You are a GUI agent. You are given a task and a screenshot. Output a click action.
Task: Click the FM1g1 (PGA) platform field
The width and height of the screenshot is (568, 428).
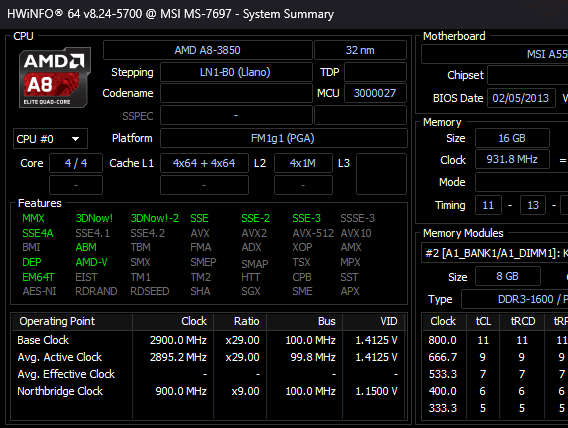[x=283, y=138]
